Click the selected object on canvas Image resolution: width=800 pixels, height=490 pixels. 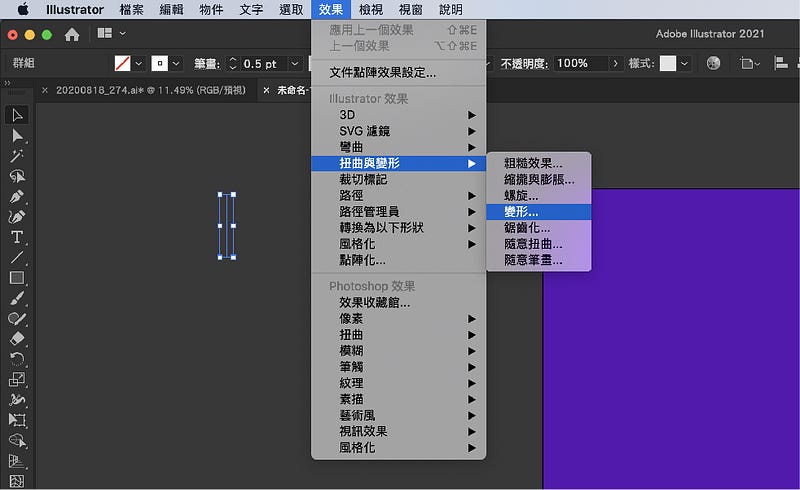coord(227,226)
